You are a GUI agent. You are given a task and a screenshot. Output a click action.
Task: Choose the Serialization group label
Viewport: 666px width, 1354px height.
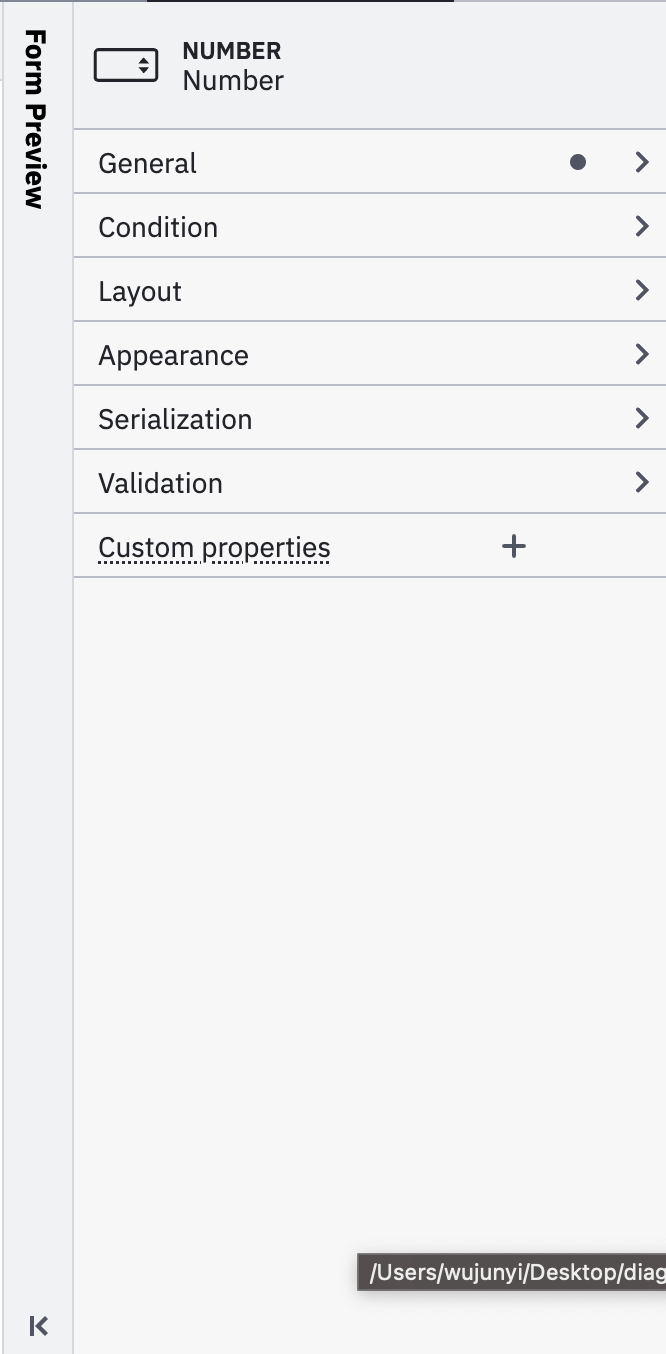(x=175, y=419)
